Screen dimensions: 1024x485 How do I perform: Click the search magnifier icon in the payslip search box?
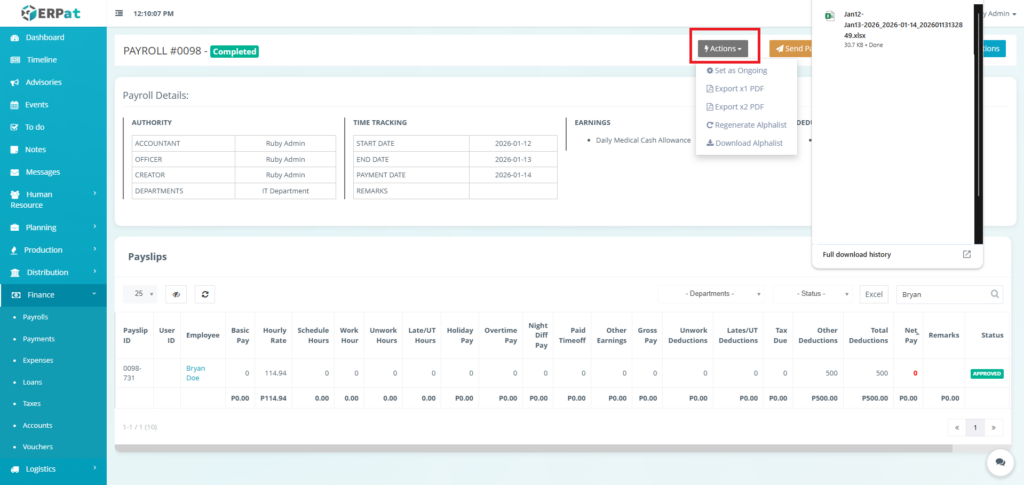tap(994, 295)
